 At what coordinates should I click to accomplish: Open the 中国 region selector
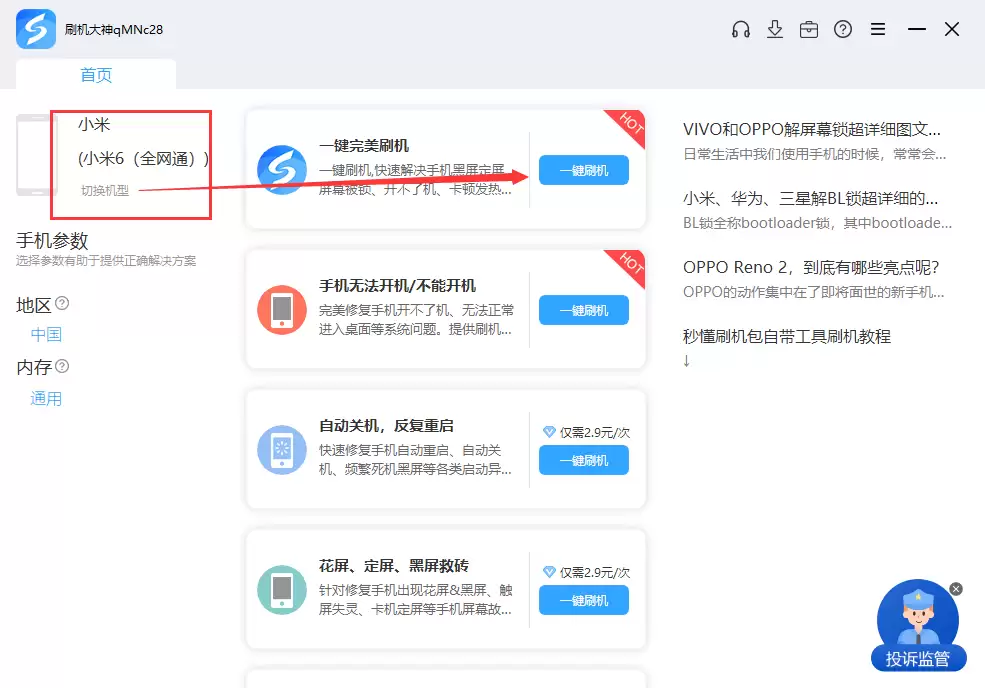(46, 335)
